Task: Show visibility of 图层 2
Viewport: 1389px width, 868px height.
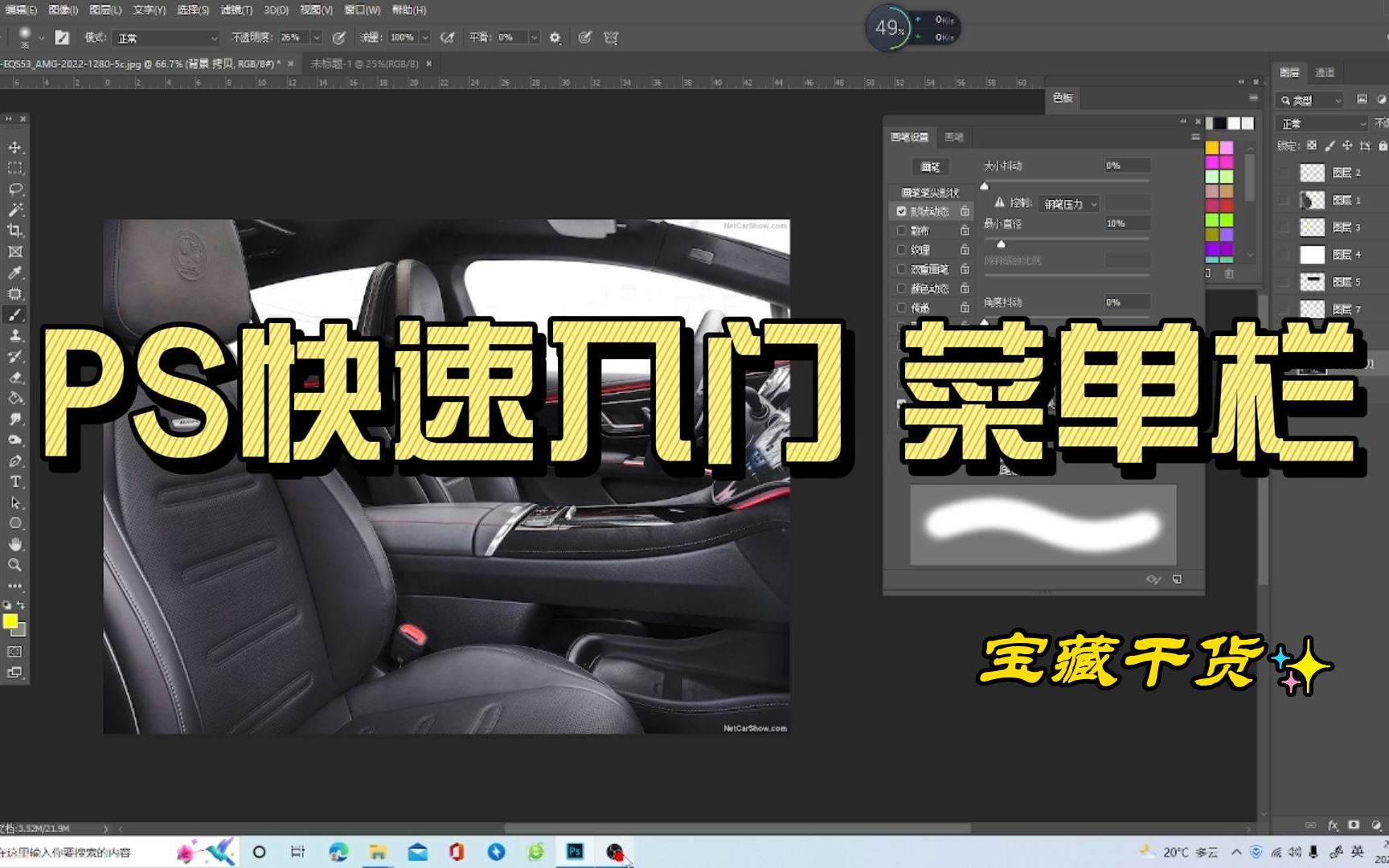Action: 1285,173
